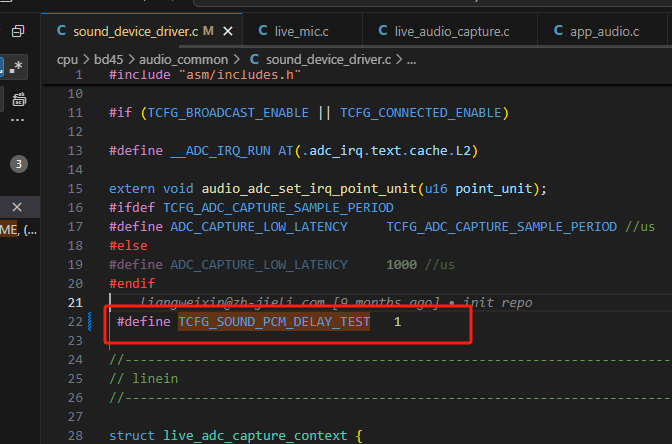This screenshot has width=672, height=444.
Task: Click ADC_CAPTURE_LOW_LATENCY on line 17
Action: (259, 227)
